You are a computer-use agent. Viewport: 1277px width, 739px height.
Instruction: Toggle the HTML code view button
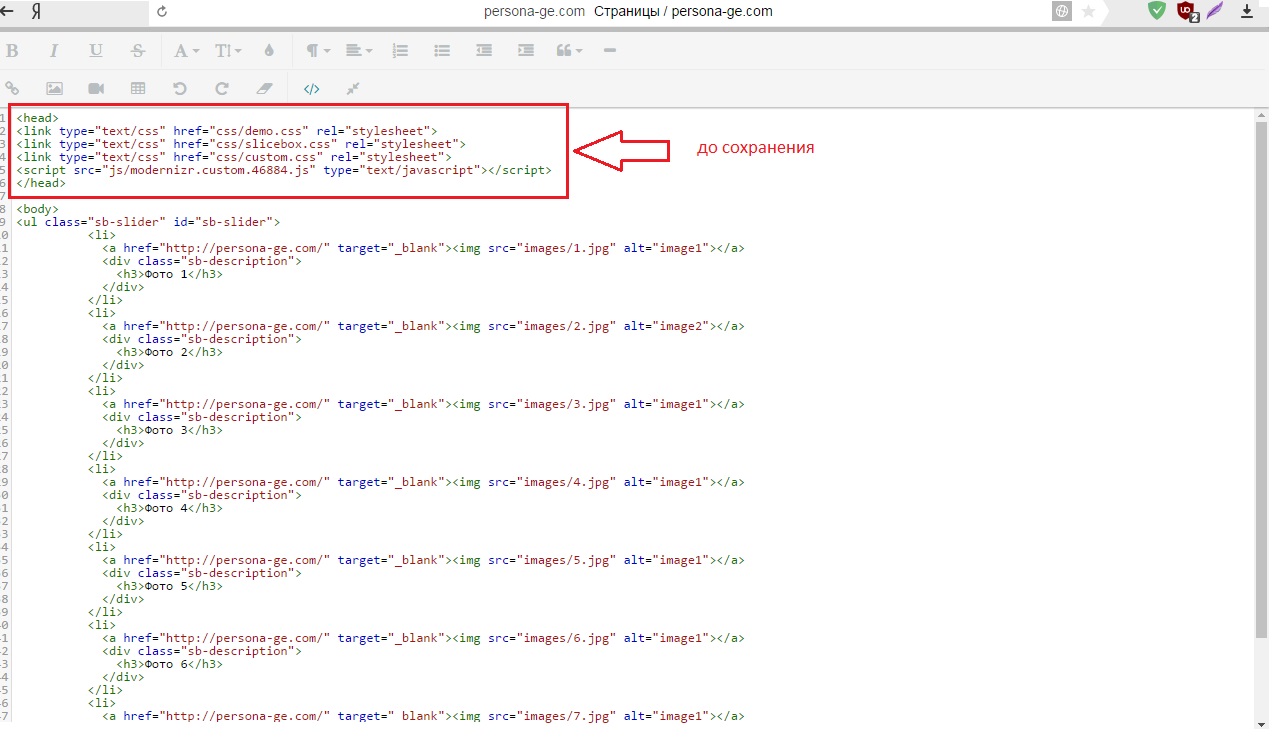coord(312,89)
